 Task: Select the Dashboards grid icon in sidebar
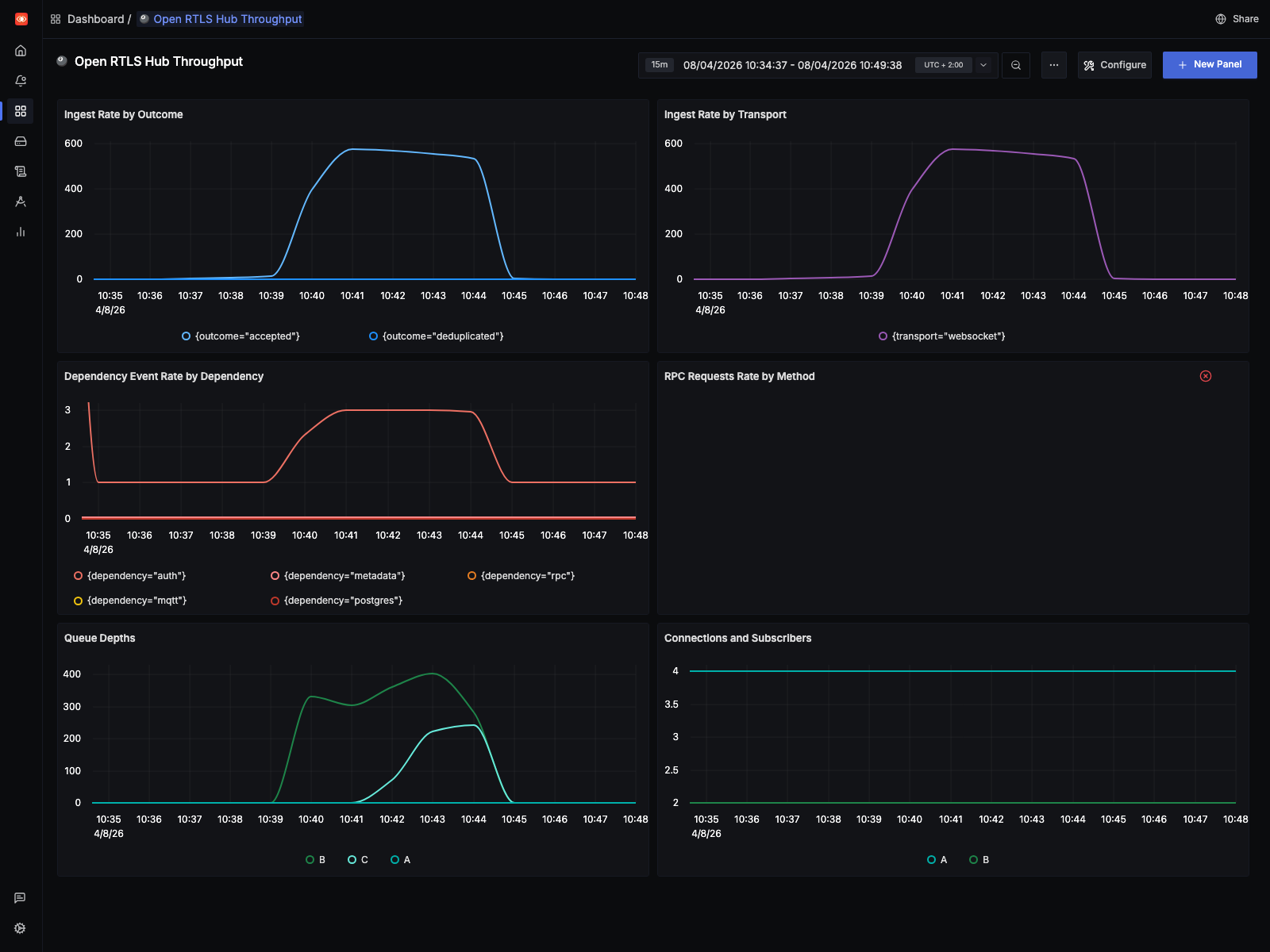(x=20, y=111)
